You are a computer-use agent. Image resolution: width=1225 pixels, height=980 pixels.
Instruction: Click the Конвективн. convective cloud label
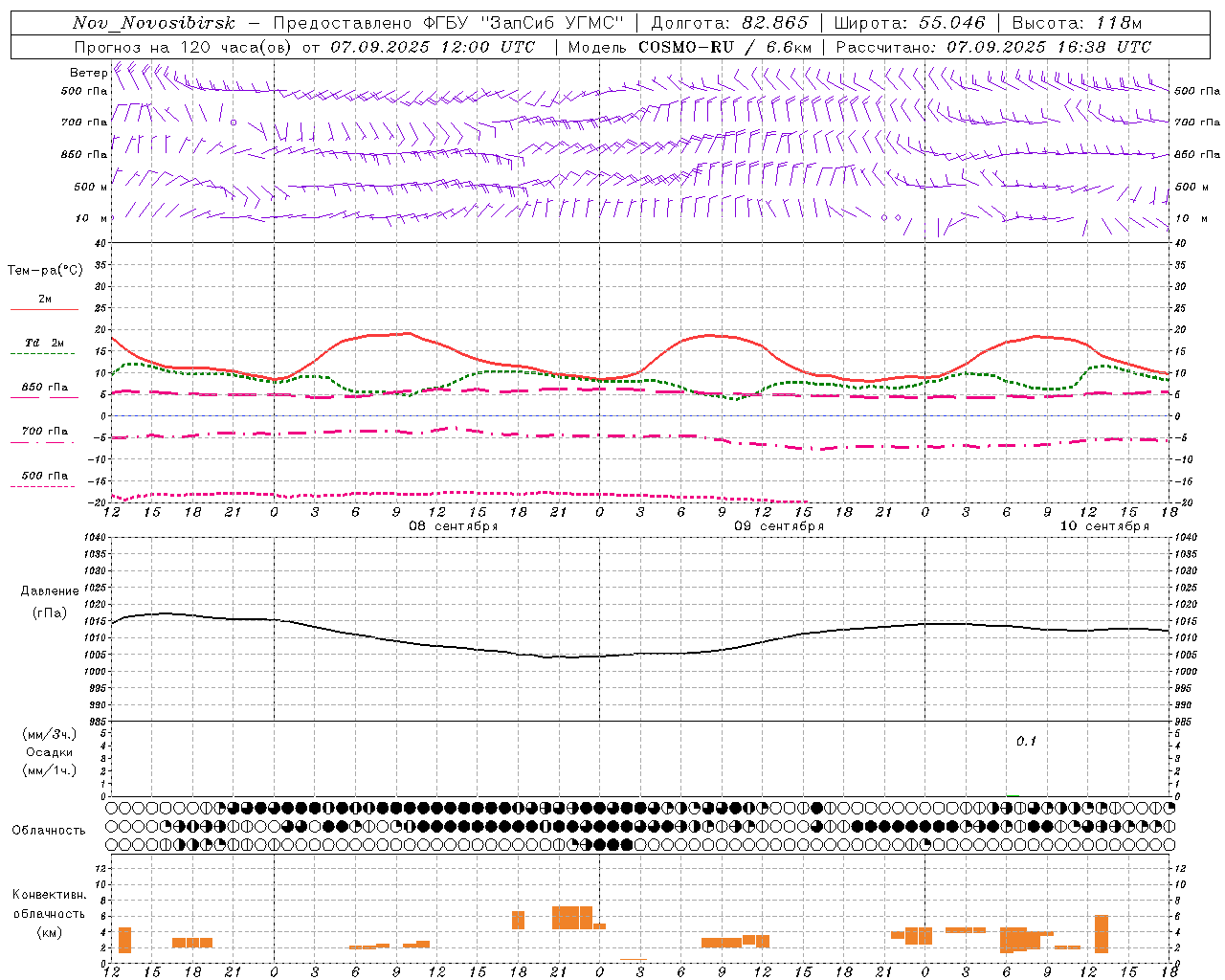[49, 895]
